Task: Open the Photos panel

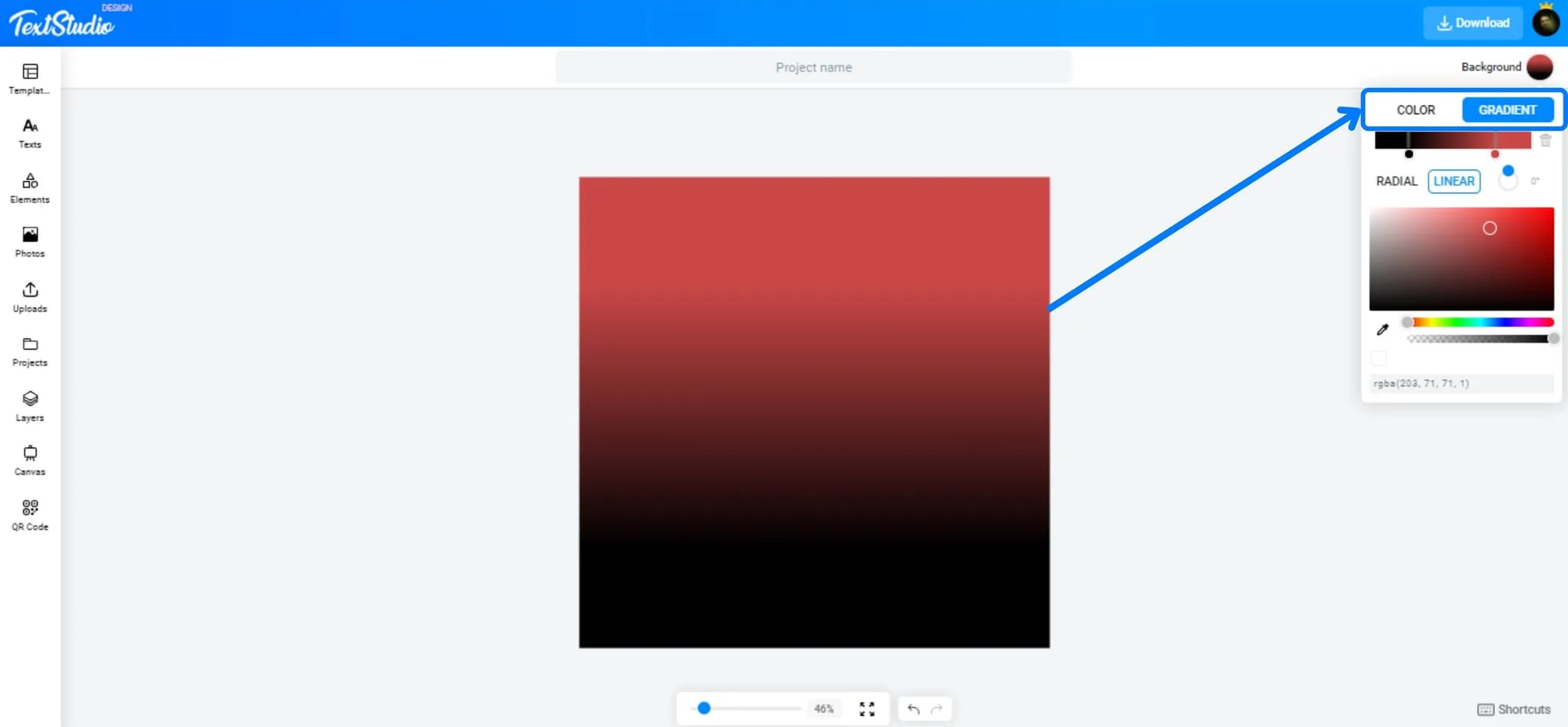Action: 30,242
